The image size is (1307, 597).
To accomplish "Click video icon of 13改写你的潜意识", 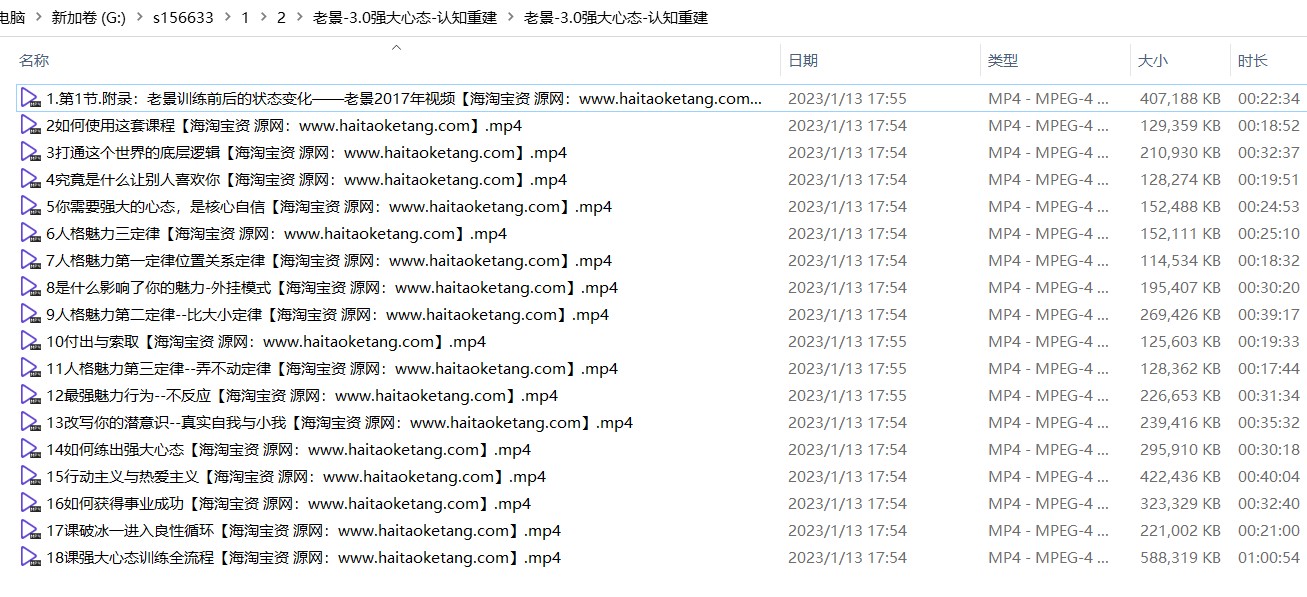I will pyautogui.click(x=30, y=423).
